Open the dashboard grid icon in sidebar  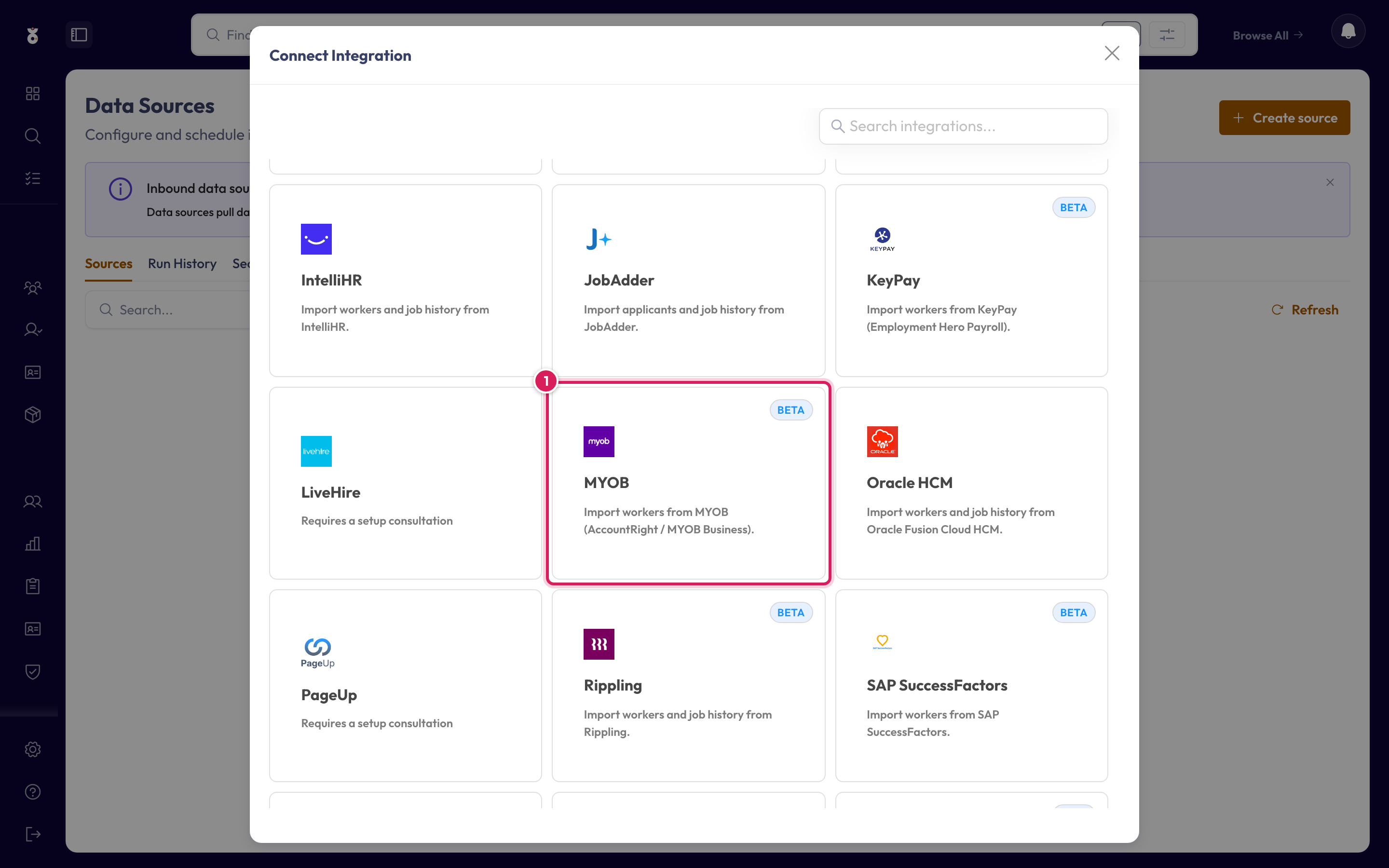click(33, 94)
